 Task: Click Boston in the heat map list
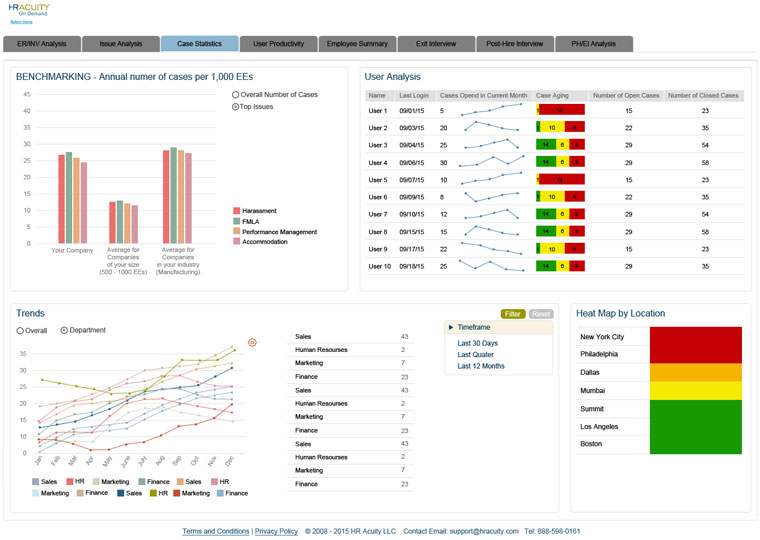coord(591,444)
